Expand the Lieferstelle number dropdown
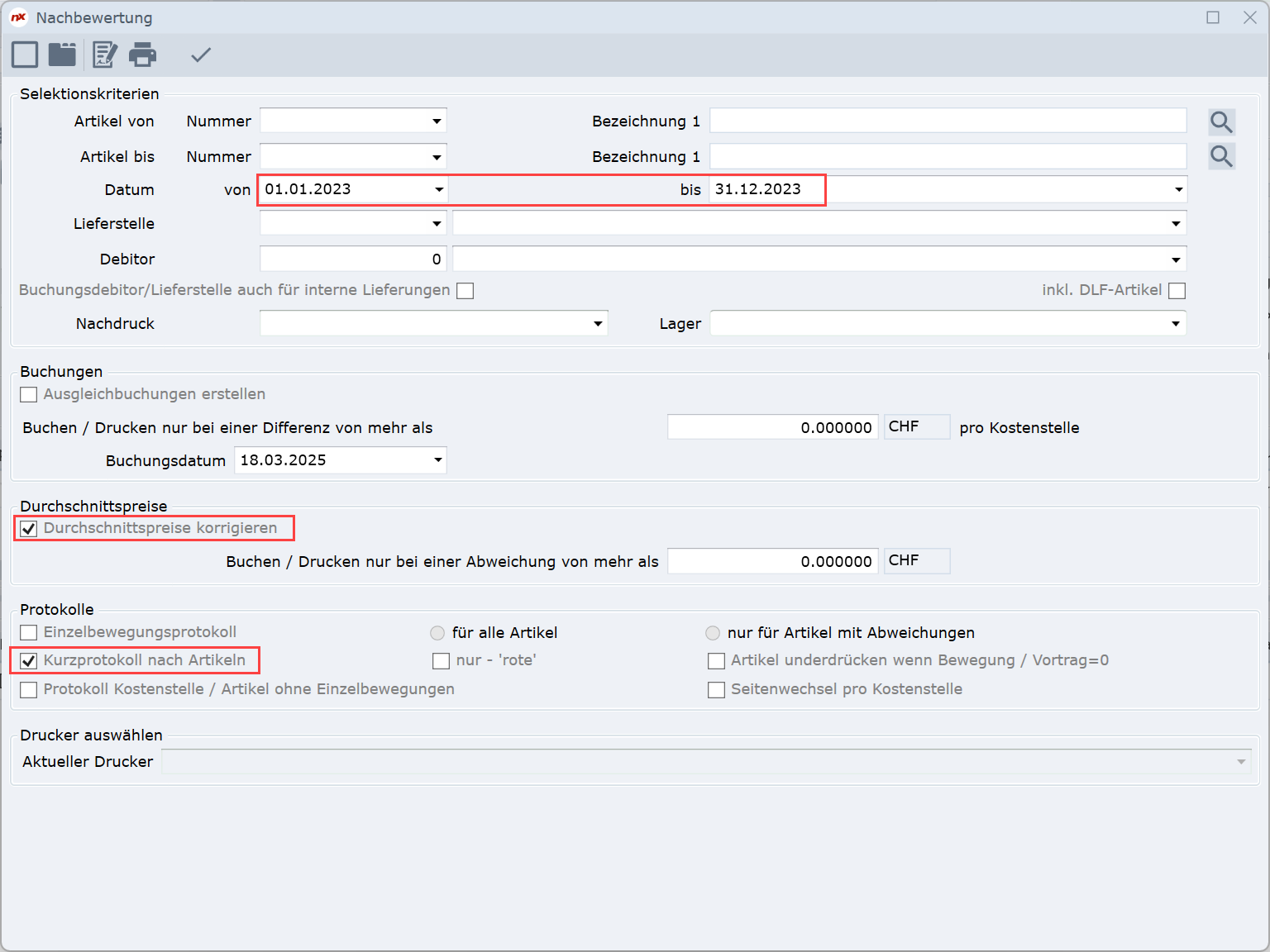The image size is (1270, 952). coord(437,224)
